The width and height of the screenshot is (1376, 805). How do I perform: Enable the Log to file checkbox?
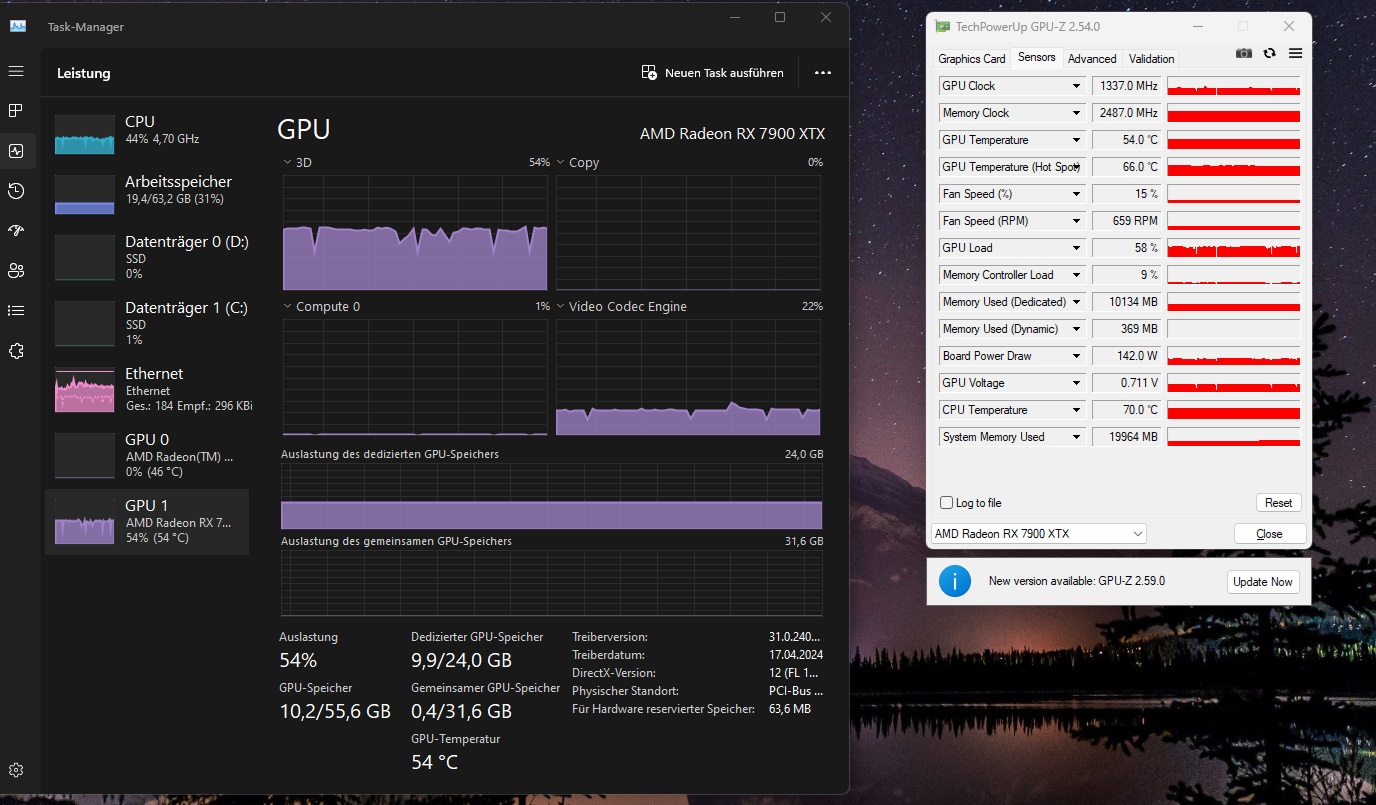[x=947, y=503]
